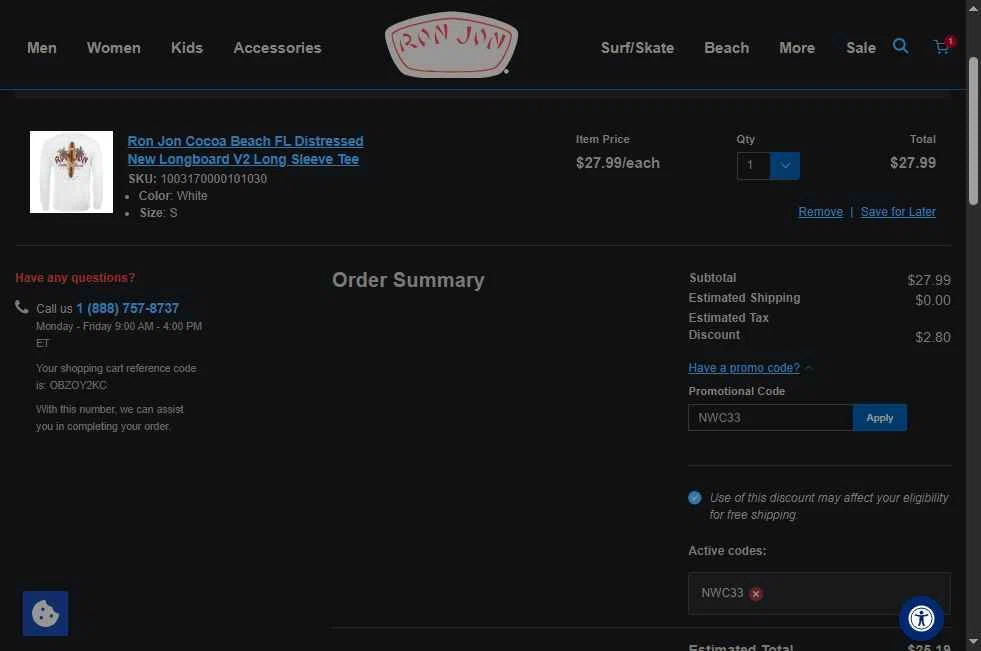Open Ron Jon Cocoa Beach tee product link

coord(245,150)
